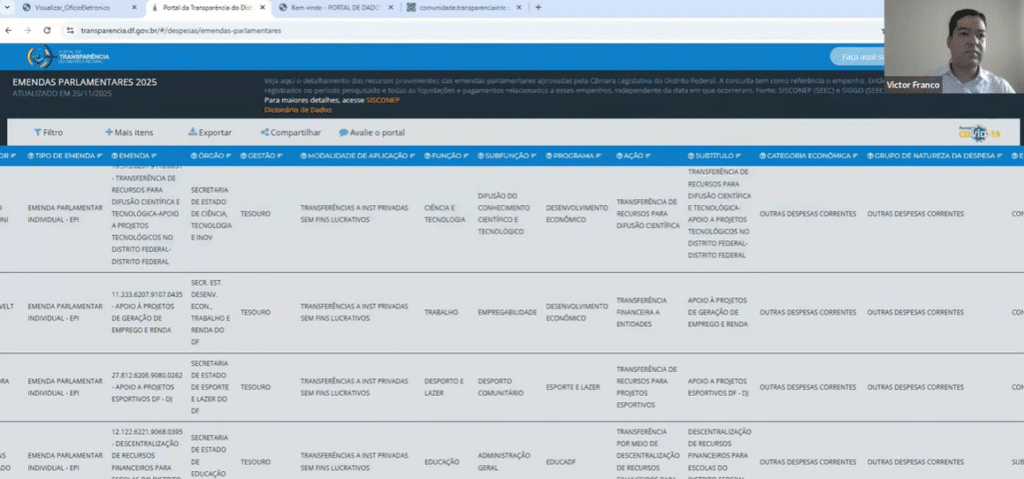The height and width of the screenshot is (479, 1024).
Task: Open the PROGRAMA column filter arrow
Action: [598, 156]
